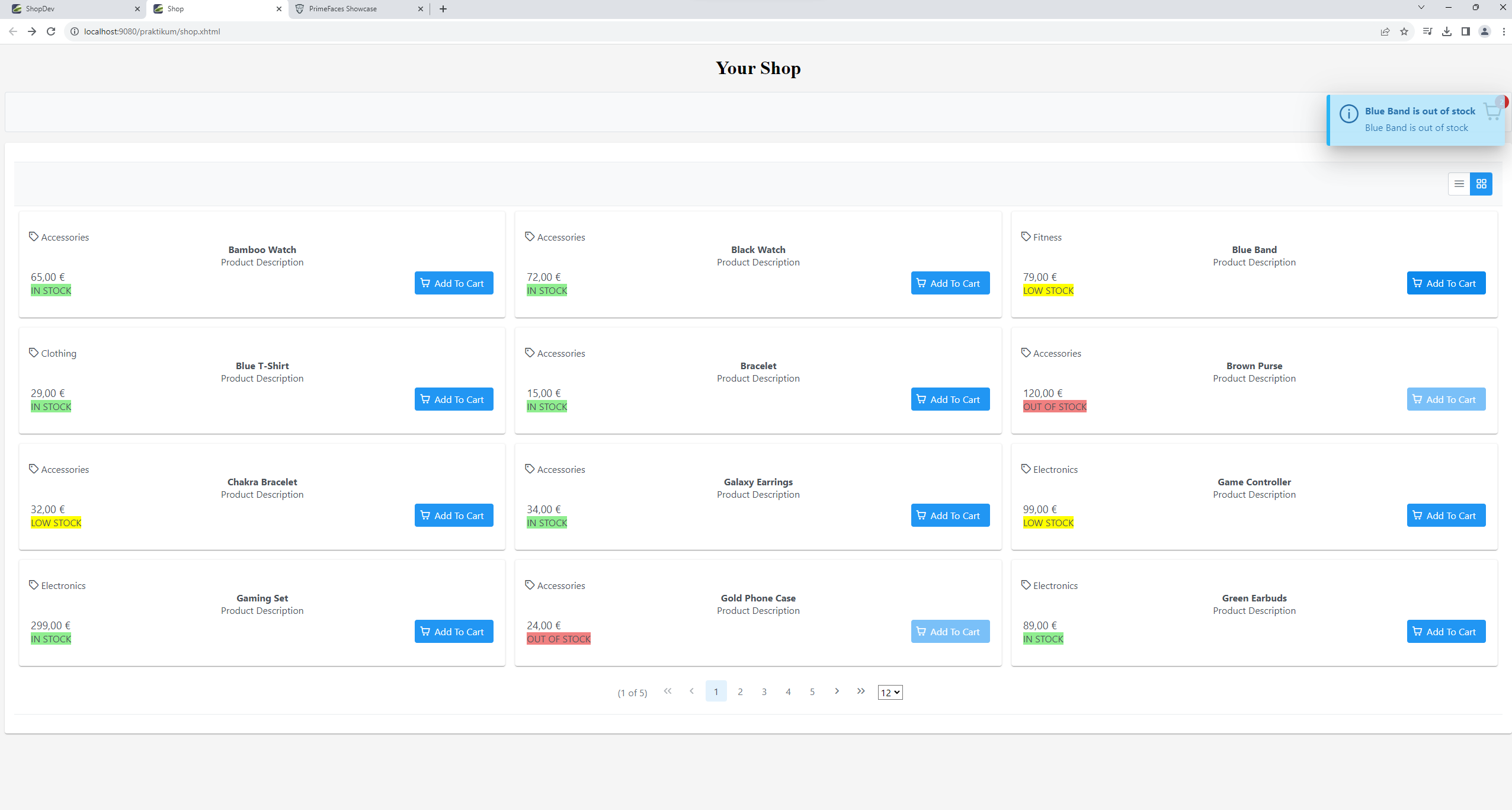View site information icon
Screen dimensions: 1512x810
pyautogui.click(x=74, y=31)
